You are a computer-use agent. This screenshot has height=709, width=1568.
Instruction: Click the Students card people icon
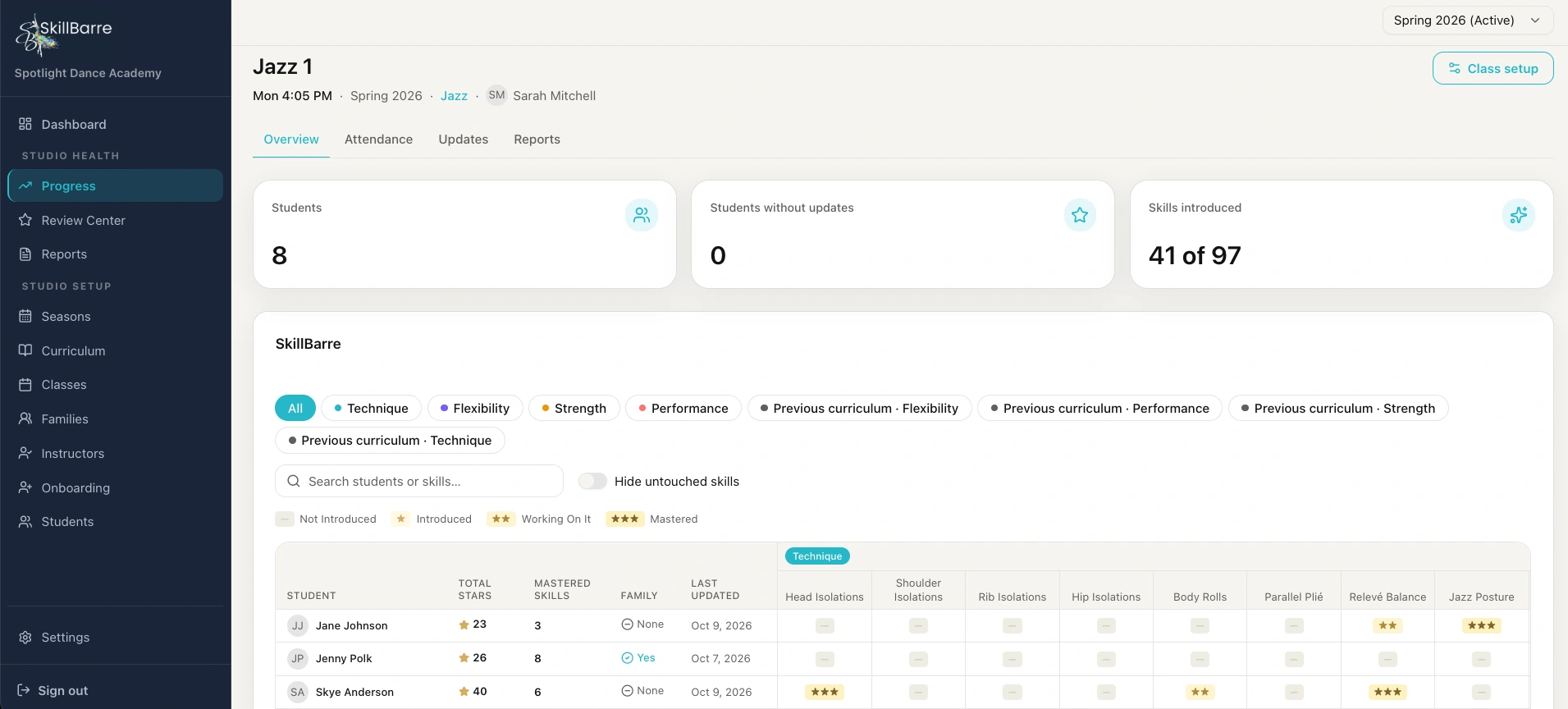click(x=642, y=215)
